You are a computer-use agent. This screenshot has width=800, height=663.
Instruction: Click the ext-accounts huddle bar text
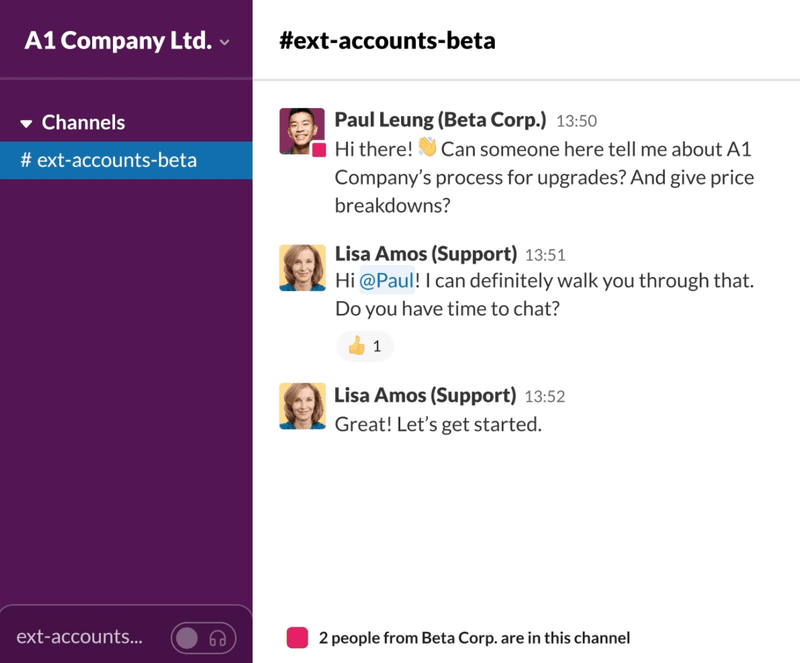point(80,636)
